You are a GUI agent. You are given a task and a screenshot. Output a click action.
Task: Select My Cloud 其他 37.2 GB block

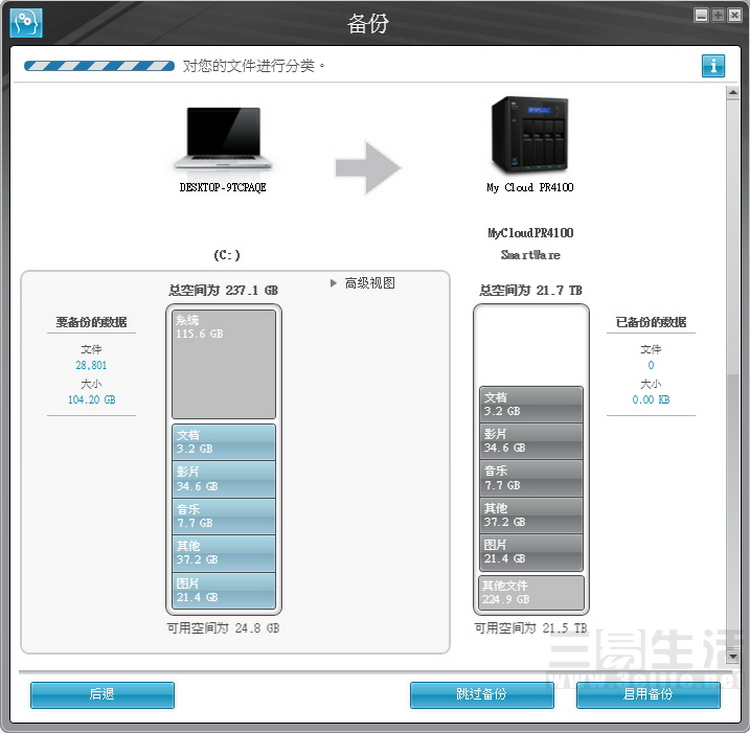[531, 515]
